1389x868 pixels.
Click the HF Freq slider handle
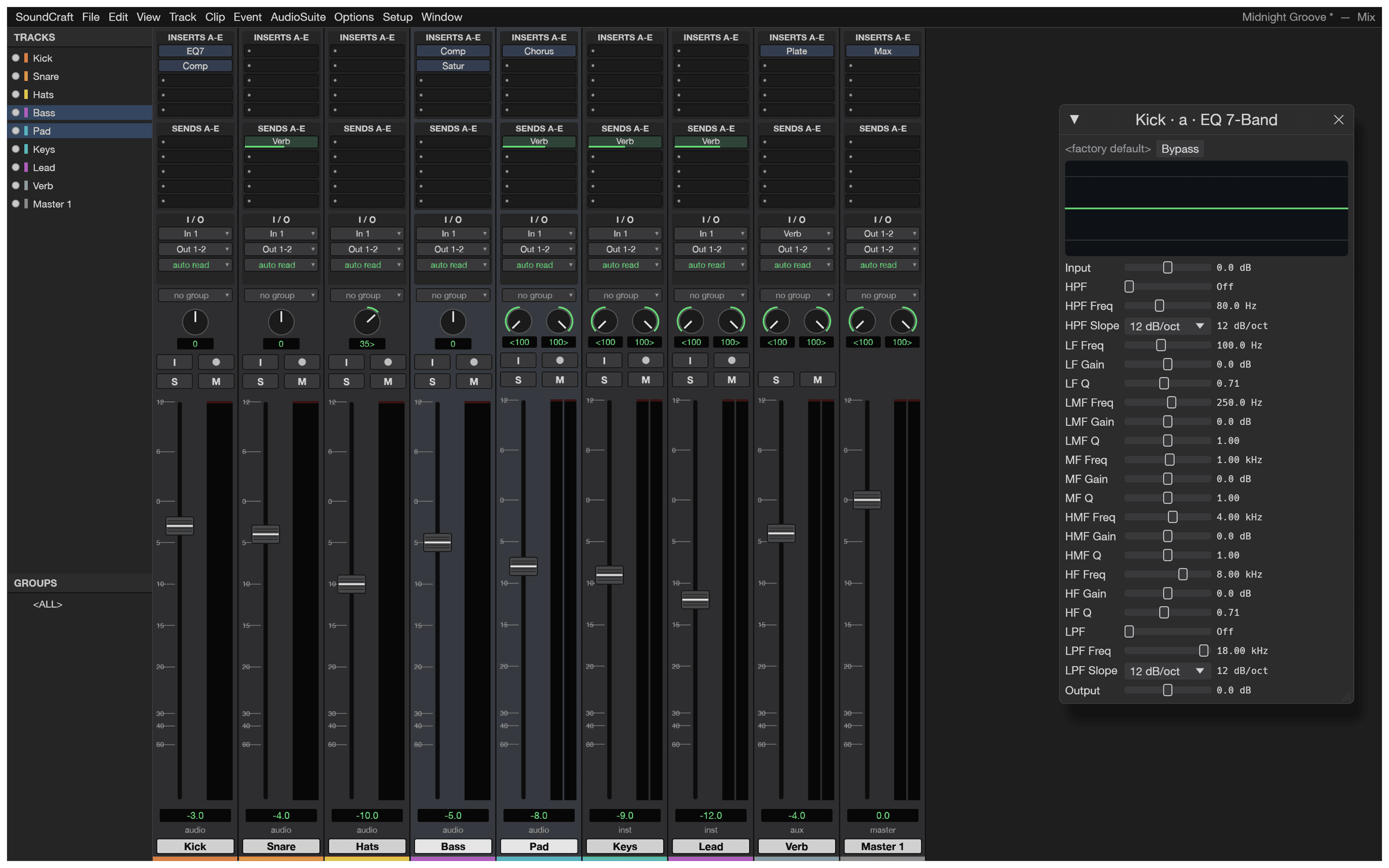pos(1183,574)
